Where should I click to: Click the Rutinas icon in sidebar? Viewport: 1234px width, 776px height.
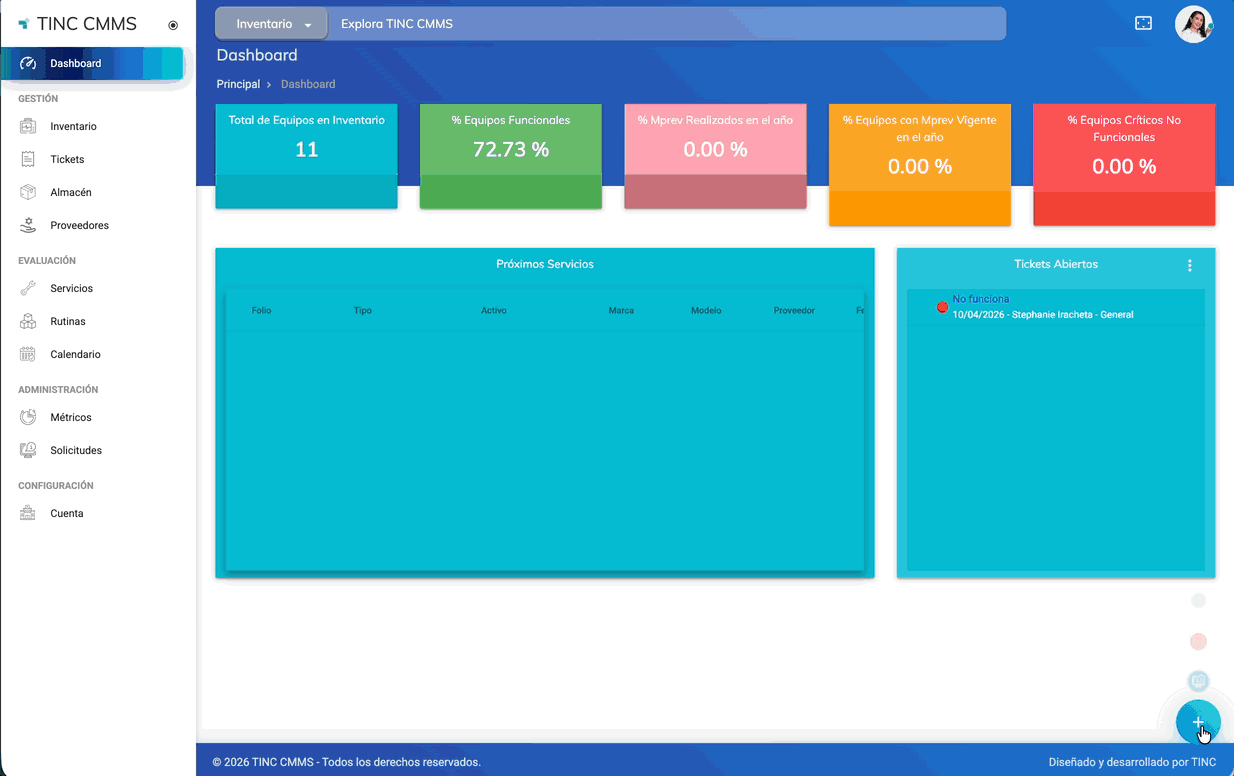click(28, 322)
